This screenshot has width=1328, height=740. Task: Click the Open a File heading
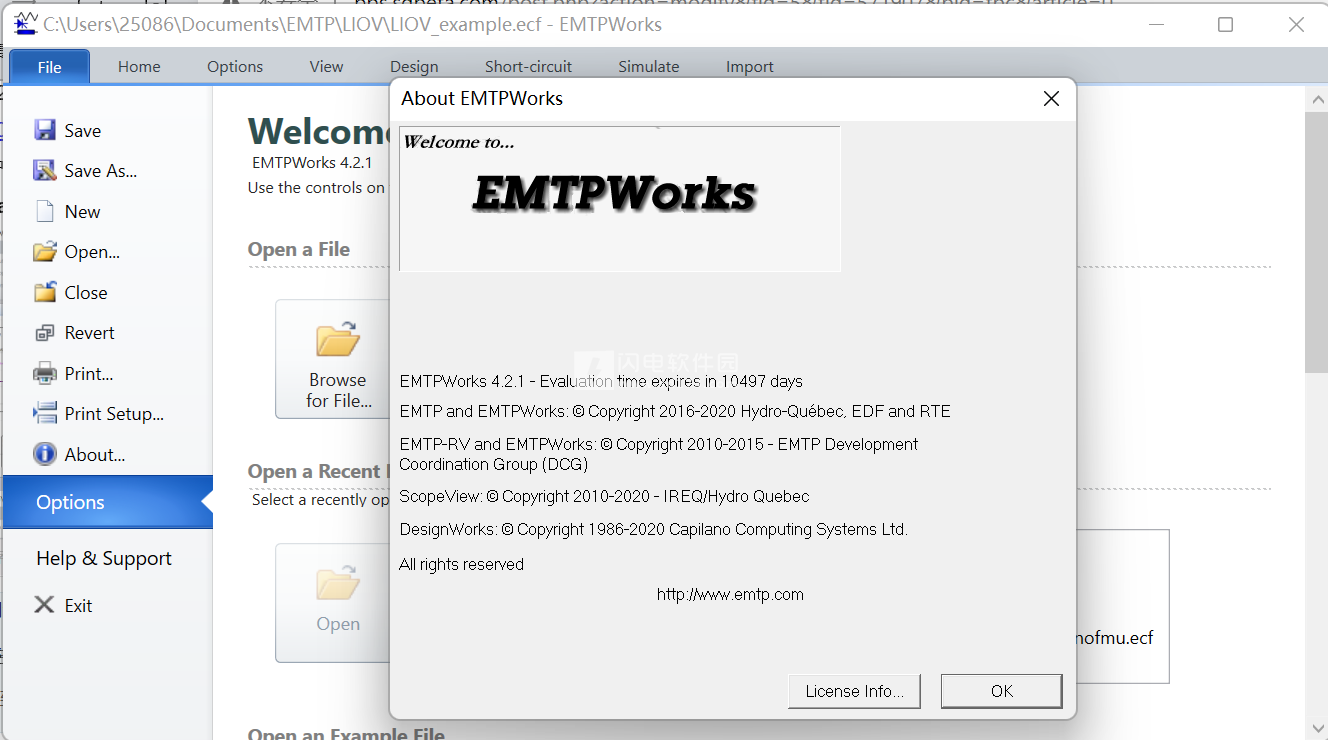tap(299, 249)
